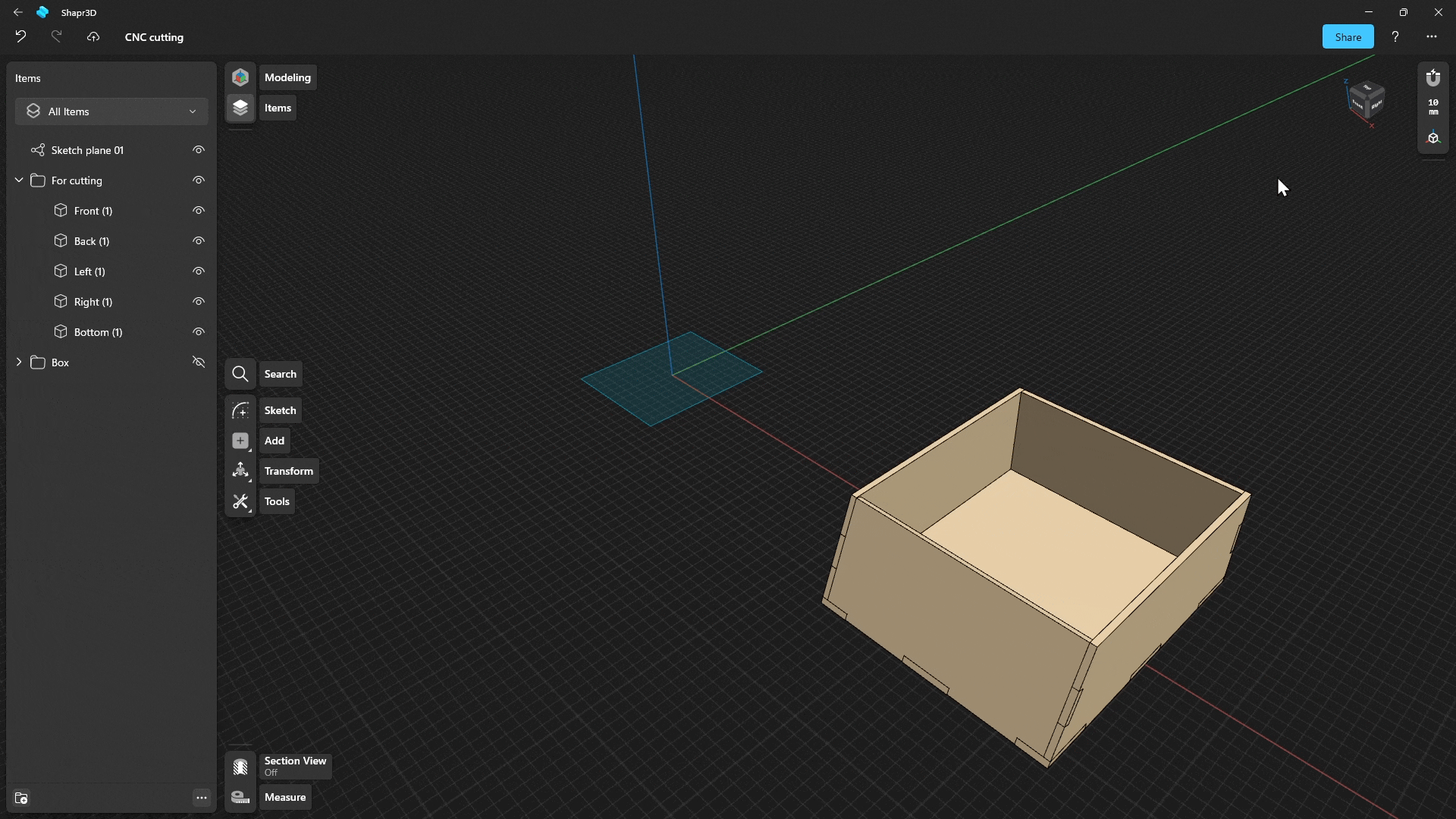Open the Sketch menu label
The image size is (1456, 819).
tap(280, 410)
